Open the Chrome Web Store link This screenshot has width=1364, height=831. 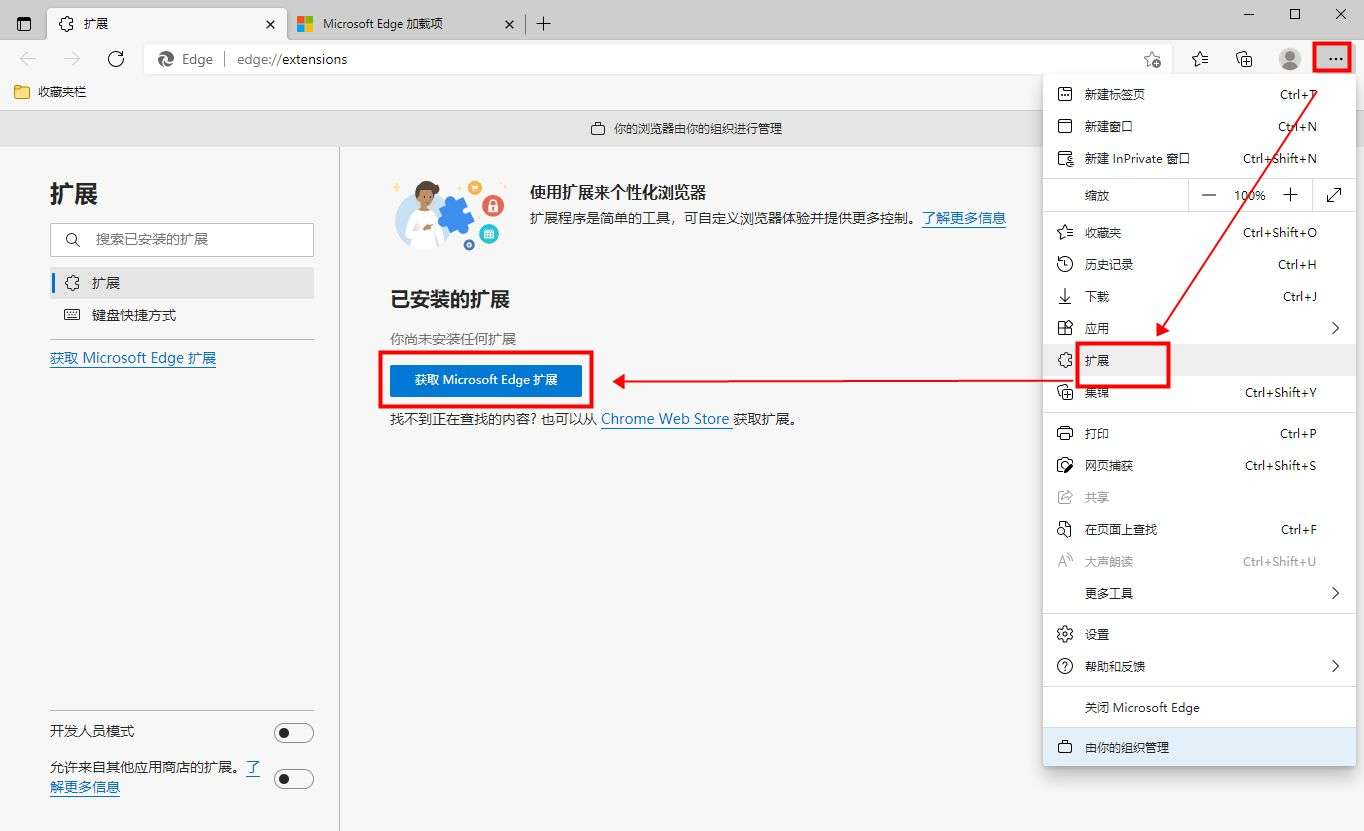[x=665, y=419]
